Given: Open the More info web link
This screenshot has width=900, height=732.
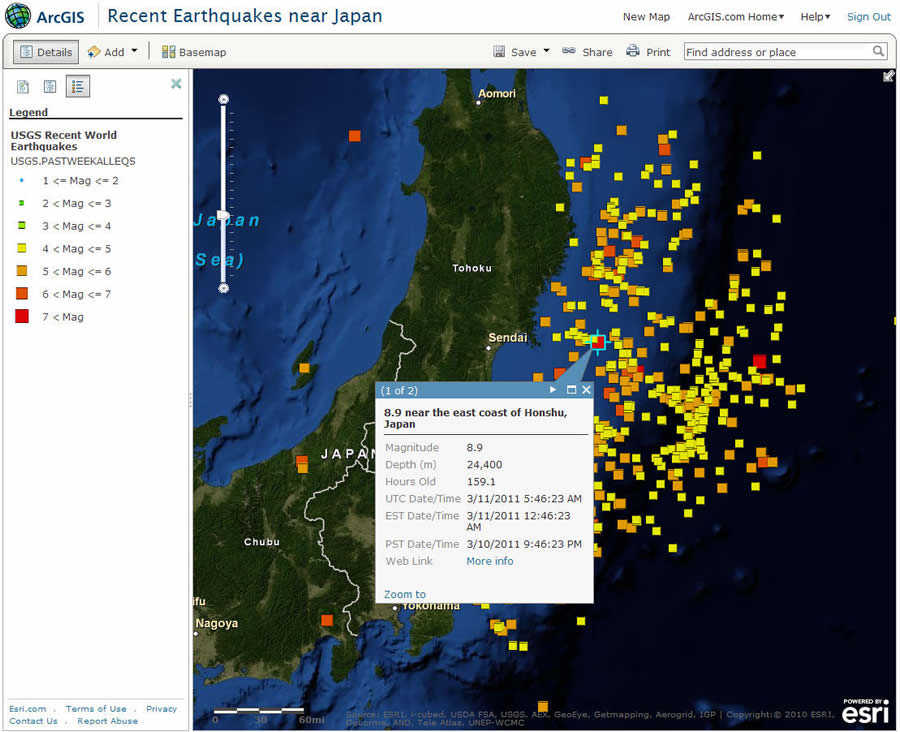Looking at the screenshot, I should (489, 561).
